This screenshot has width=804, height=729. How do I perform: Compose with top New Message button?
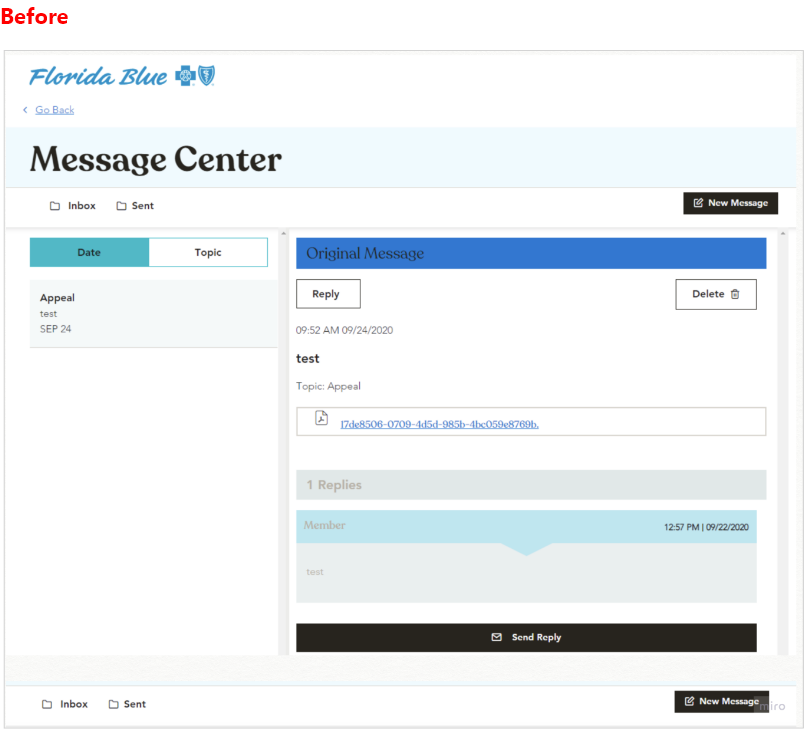pos(730,203)
